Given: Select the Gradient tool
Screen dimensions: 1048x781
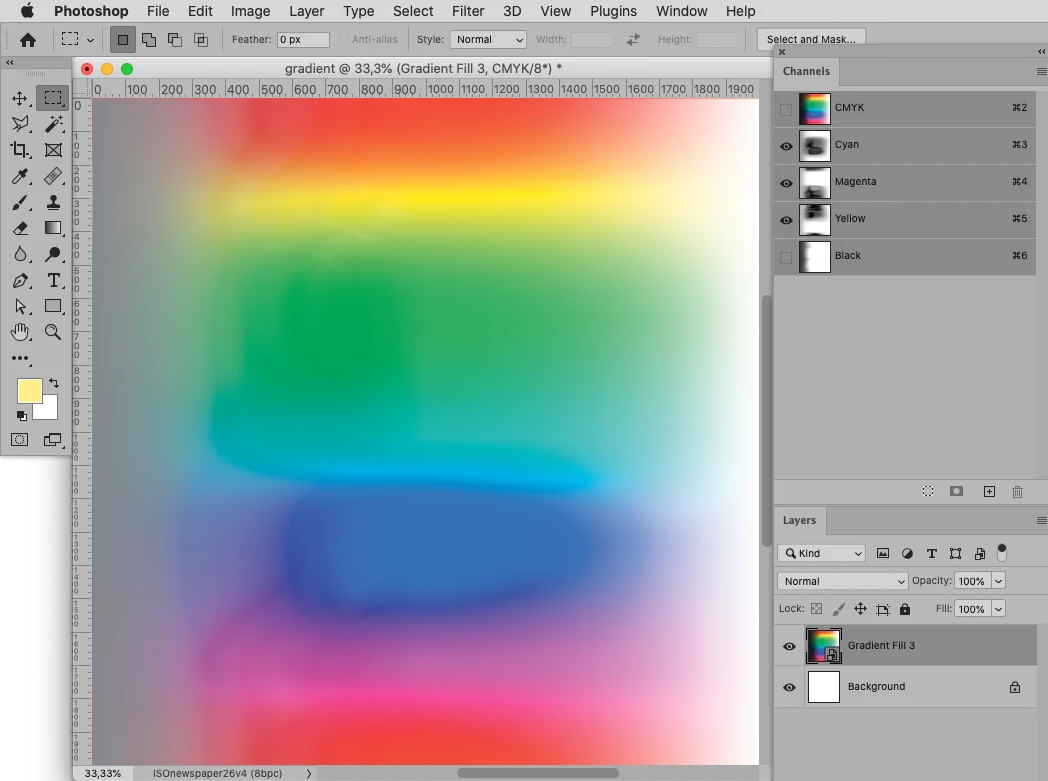Looking at the screenshot, I should coord(53,228).
